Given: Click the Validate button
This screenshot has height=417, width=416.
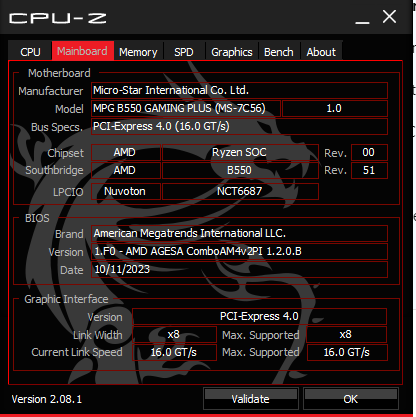Looking at the screenshot, I should tap(251, 399).
